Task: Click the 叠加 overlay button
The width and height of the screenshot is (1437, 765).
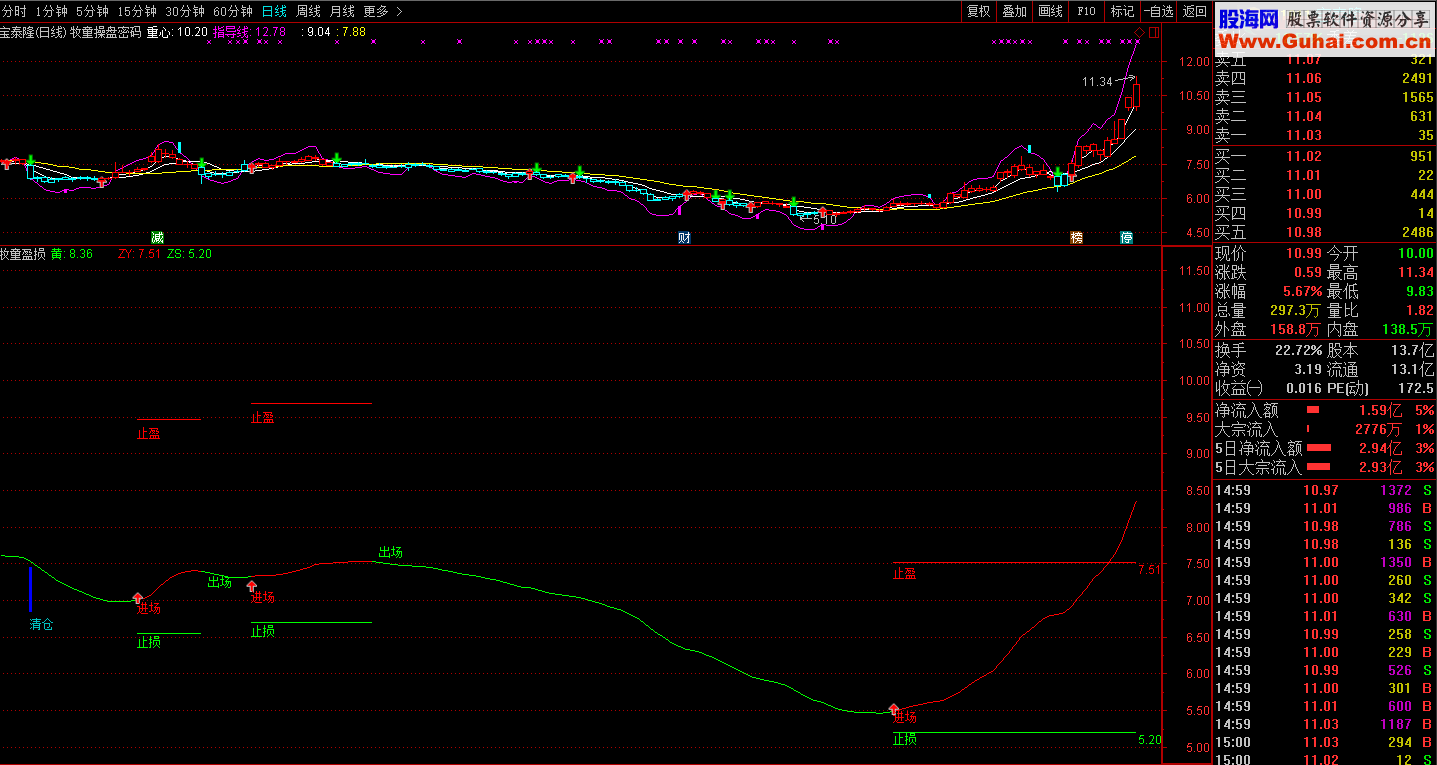Action: click(x=1014, y=11)
